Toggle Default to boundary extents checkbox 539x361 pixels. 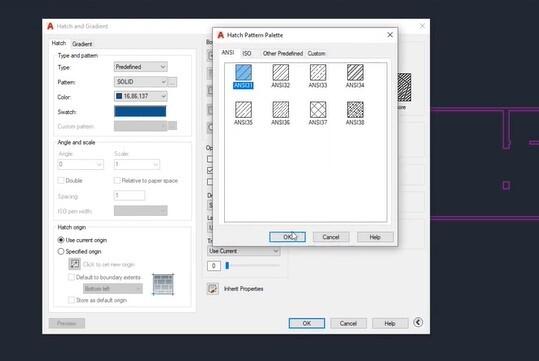click(71, 277)
